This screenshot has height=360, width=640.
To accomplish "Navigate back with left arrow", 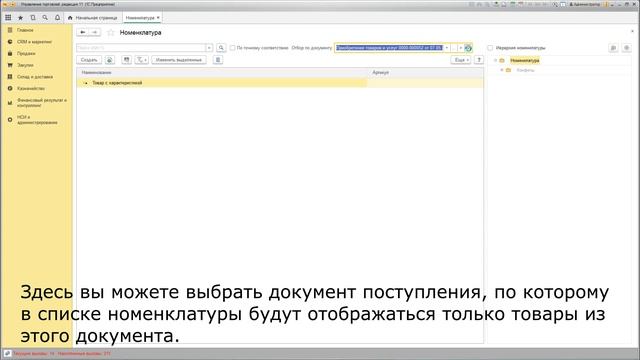I will tap(82, 32).
